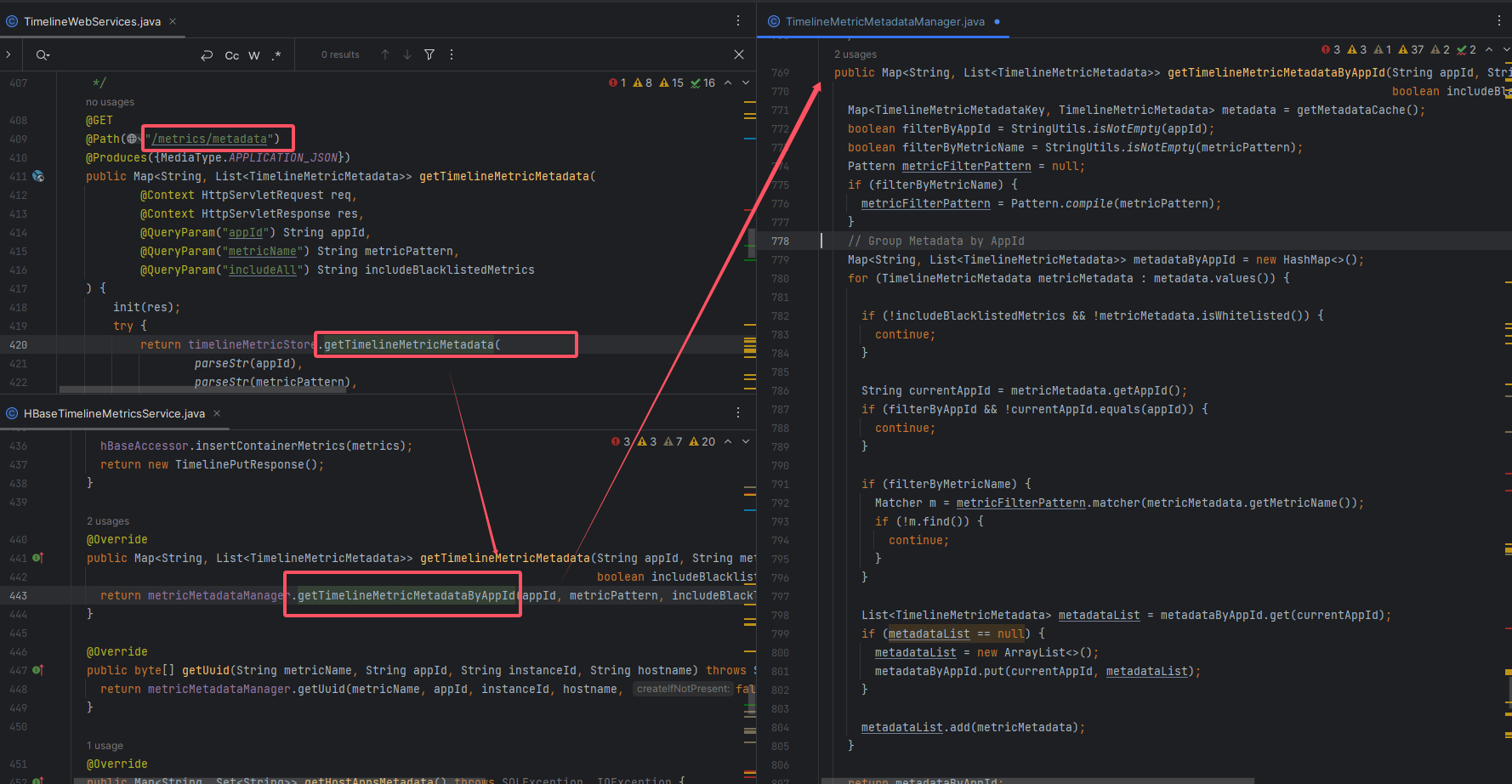The width and height of the screenshot is (1512, 784).
Task: Toggle Whole Words (W) search option
Action: click(254, 55)
